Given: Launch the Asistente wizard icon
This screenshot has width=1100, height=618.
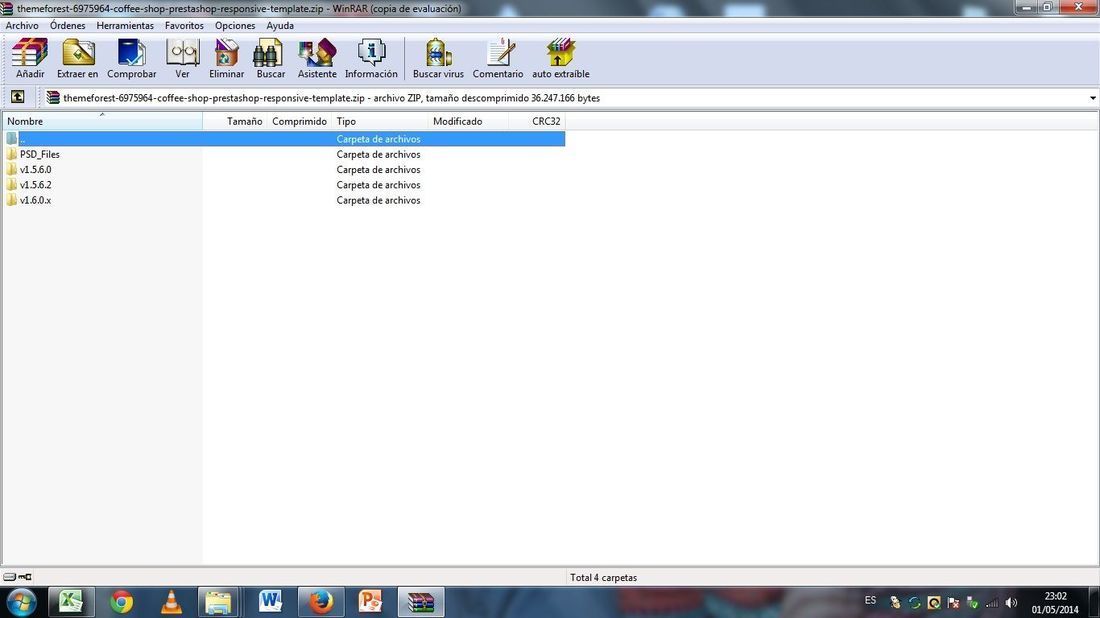Looking at the screenshot, I should click(x=317, y=59).
